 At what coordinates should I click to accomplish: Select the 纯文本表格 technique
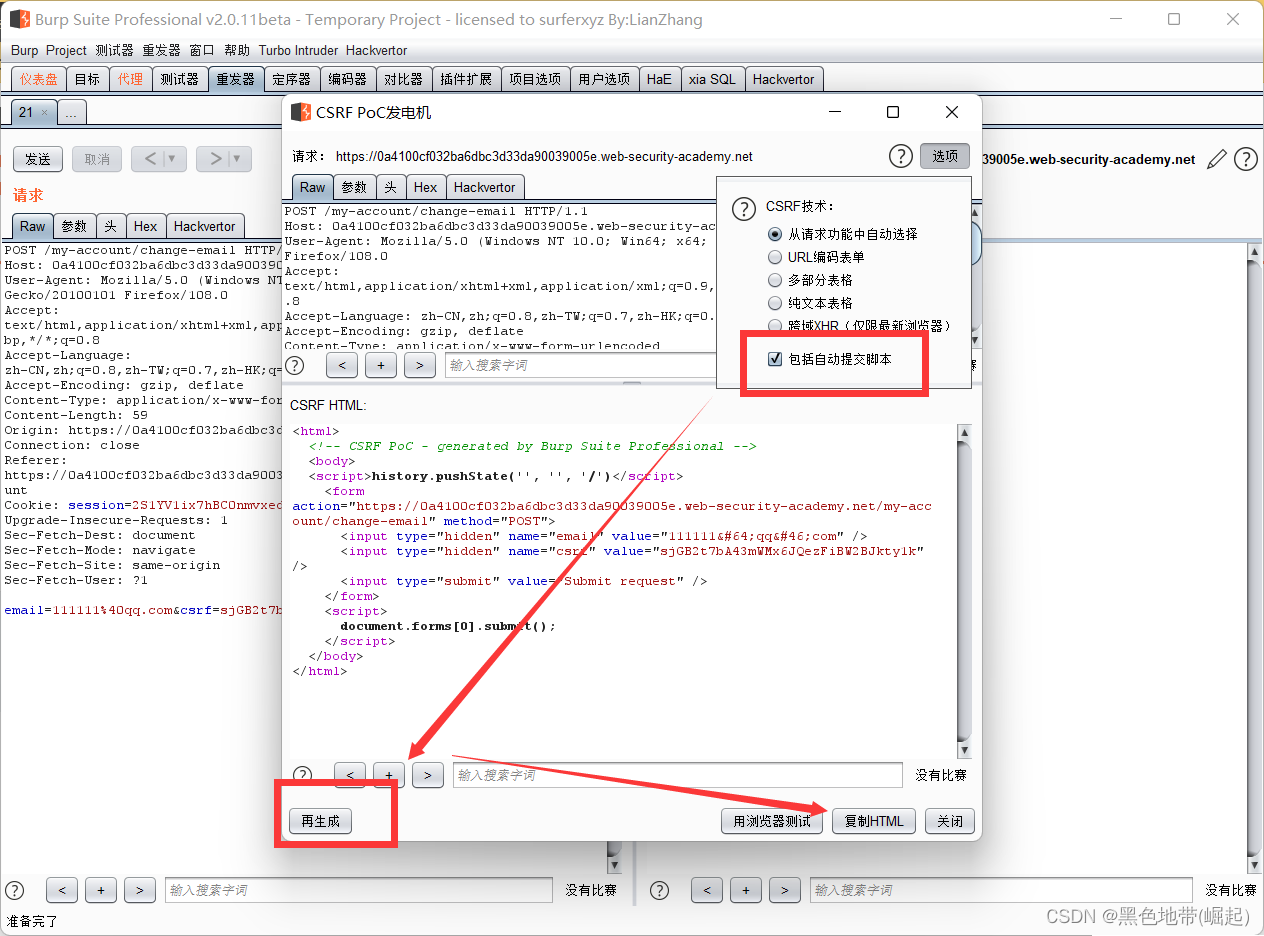pos(774,303)
